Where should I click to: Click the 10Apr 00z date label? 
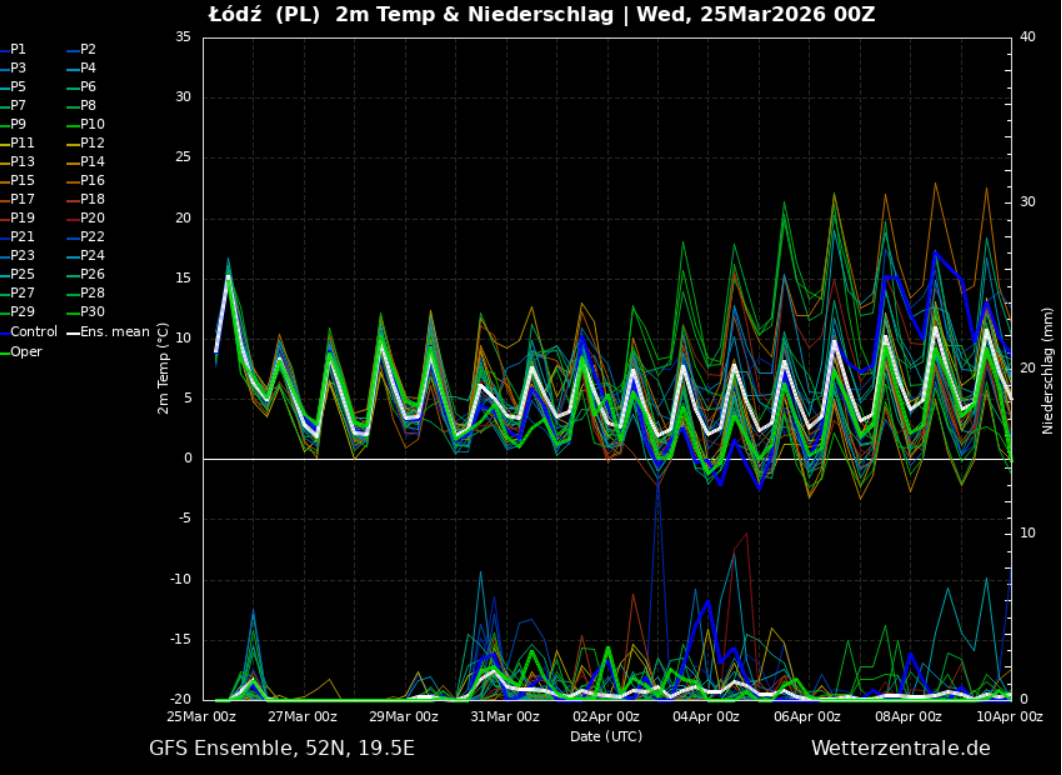coord(1010,716)
